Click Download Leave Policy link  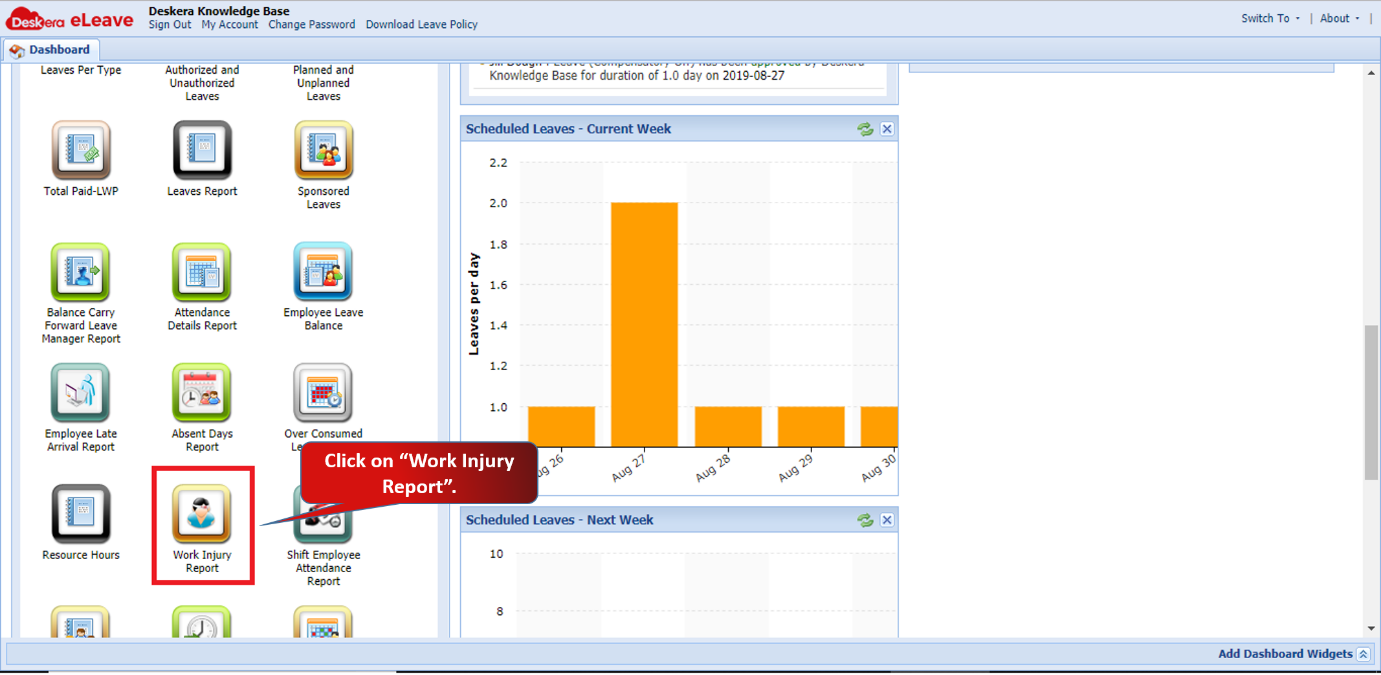[422, 25]
